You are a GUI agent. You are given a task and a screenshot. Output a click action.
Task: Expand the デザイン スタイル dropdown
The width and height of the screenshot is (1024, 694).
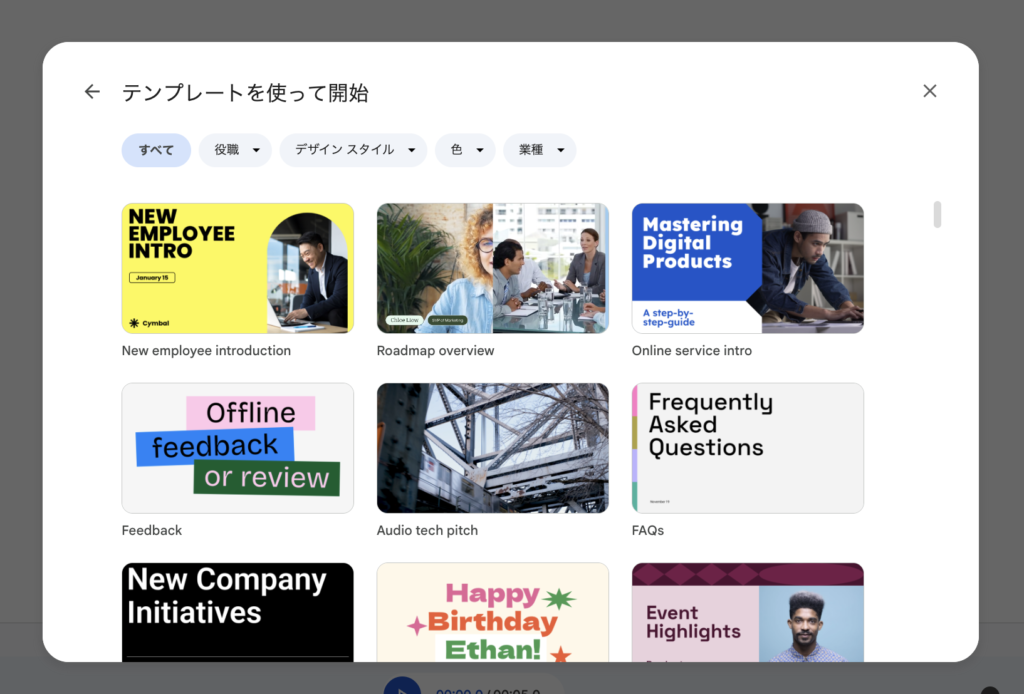tap(353, 150)
